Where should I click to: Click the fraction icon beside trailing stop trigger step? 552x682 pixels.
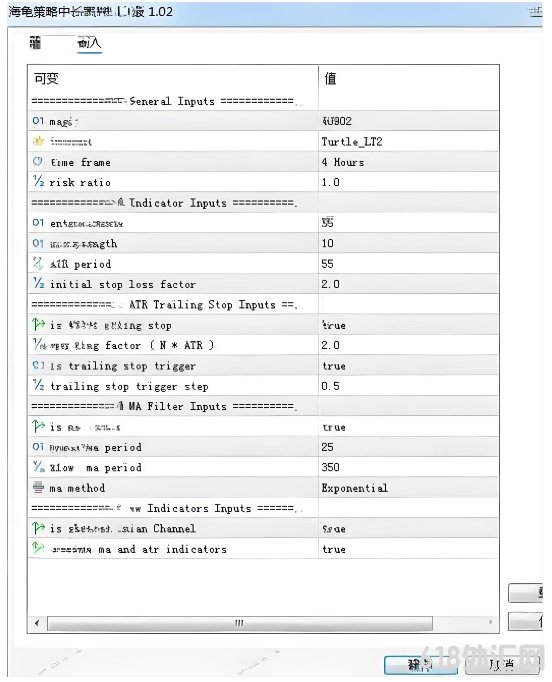(x=39, y=385)
